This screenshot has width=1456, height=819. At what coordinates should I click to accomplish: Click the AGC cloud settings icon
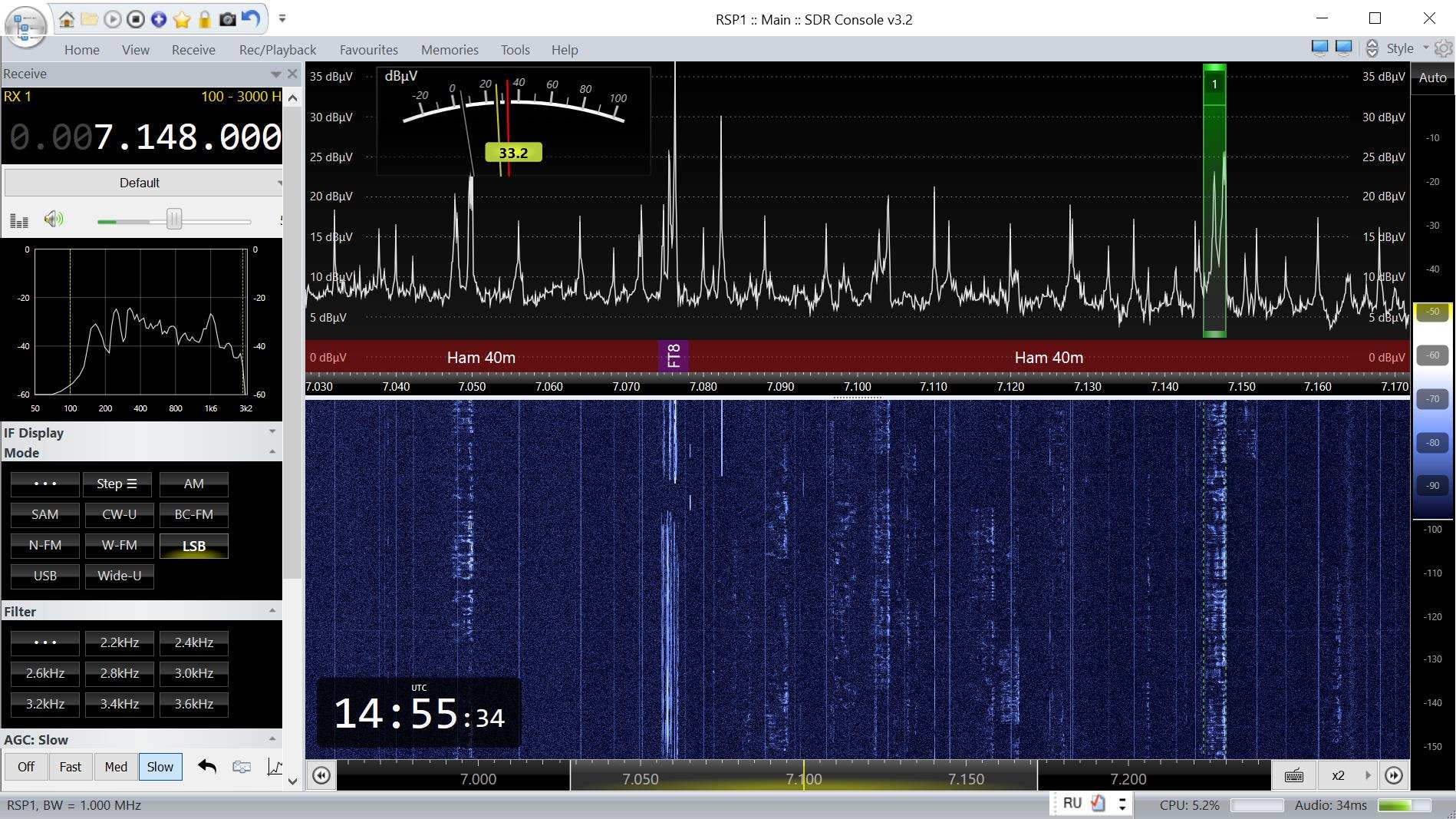[x=242, y=766]
